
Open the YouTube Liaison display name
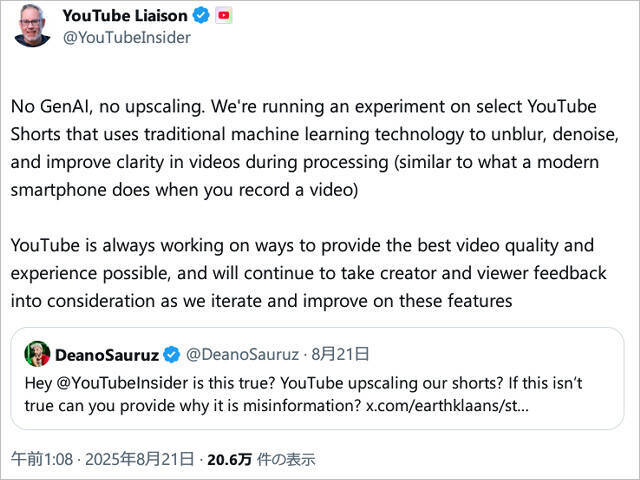[124, 15]
